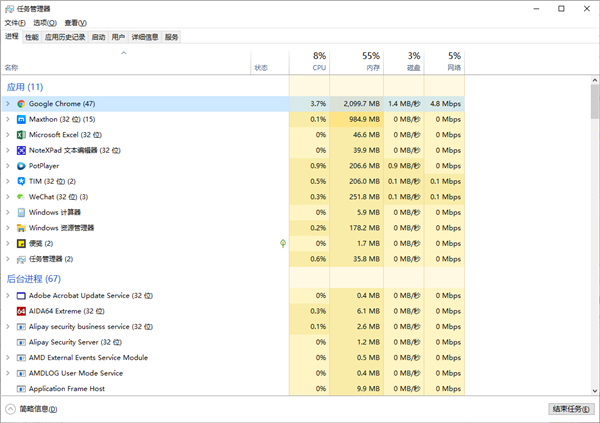Expand the WeChat process group

pyautogui.click(x=8, y=197)
